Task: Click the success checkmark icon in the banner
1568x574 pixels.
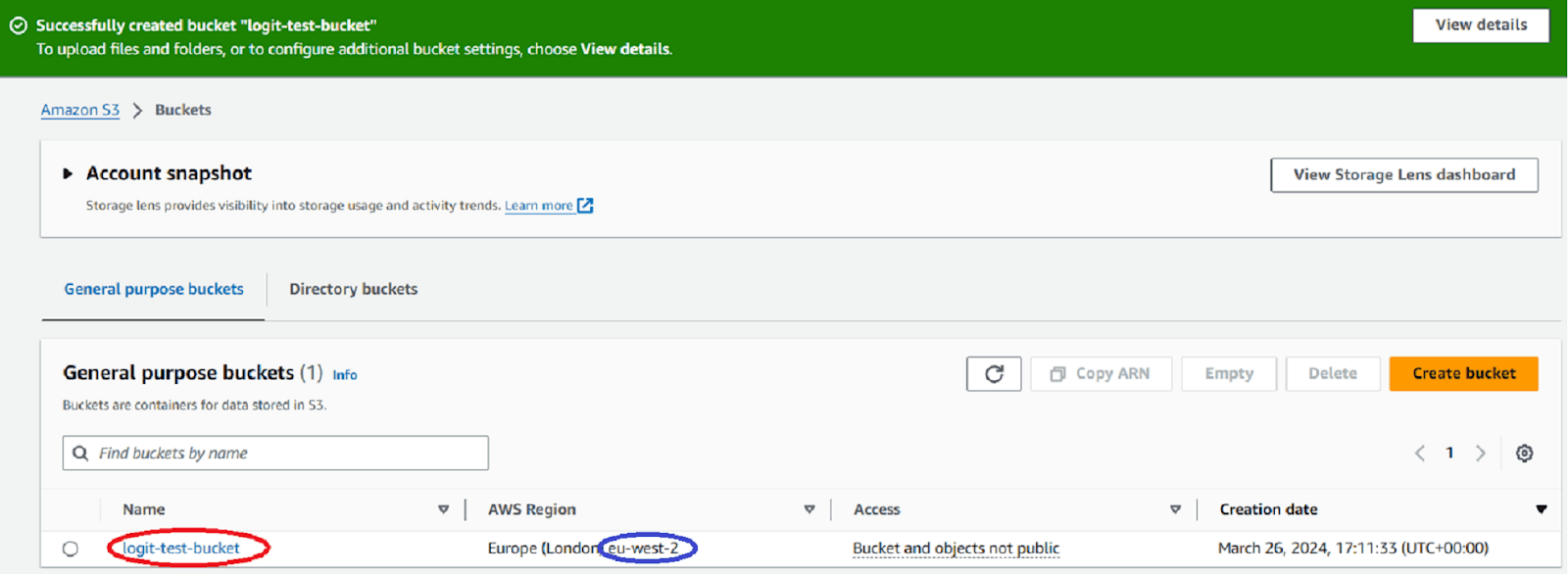Action: [x=18, y=25]
